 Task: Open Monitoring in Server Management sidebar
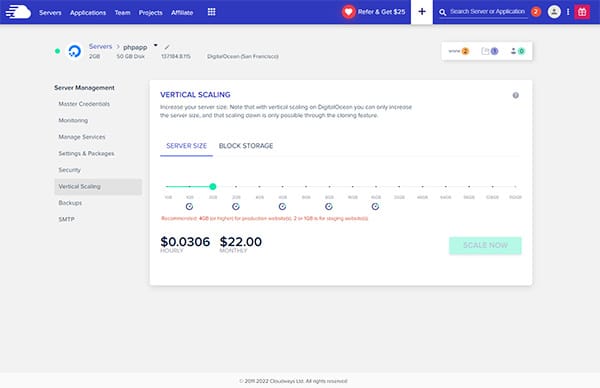(x=73, y=120)
